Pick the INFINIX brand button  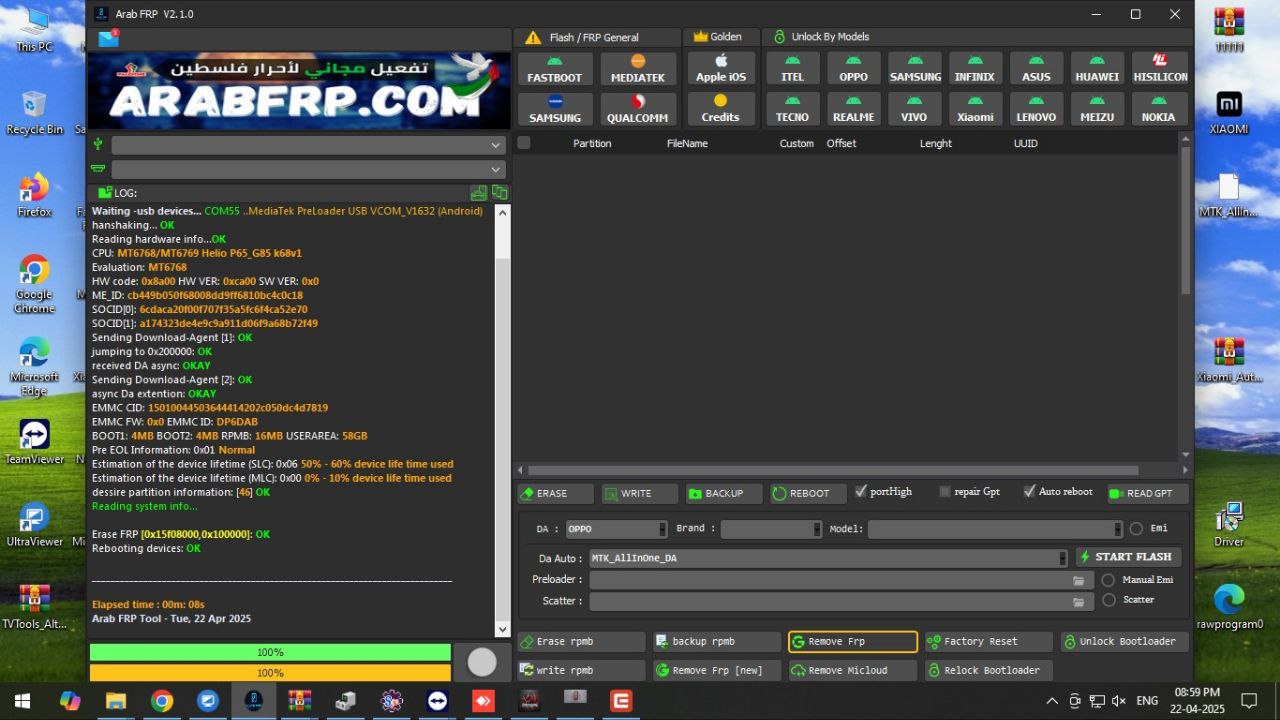[975, 69]
